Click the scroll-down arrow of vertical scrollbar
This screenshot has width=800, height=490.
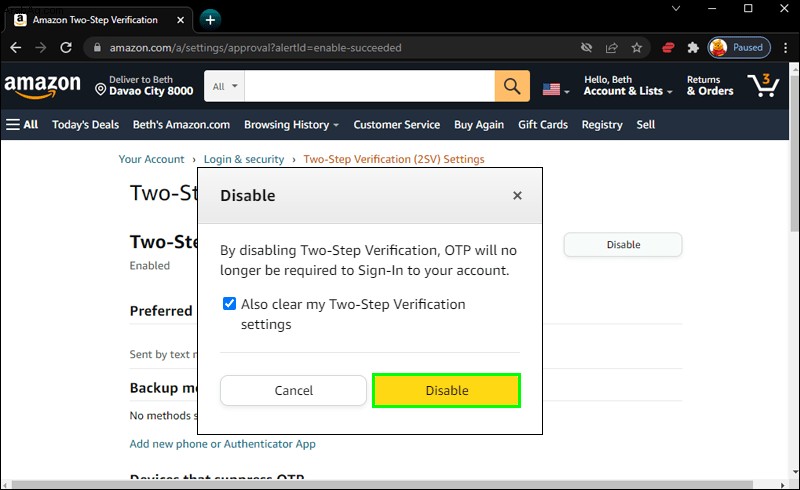(x=794, y=472)
